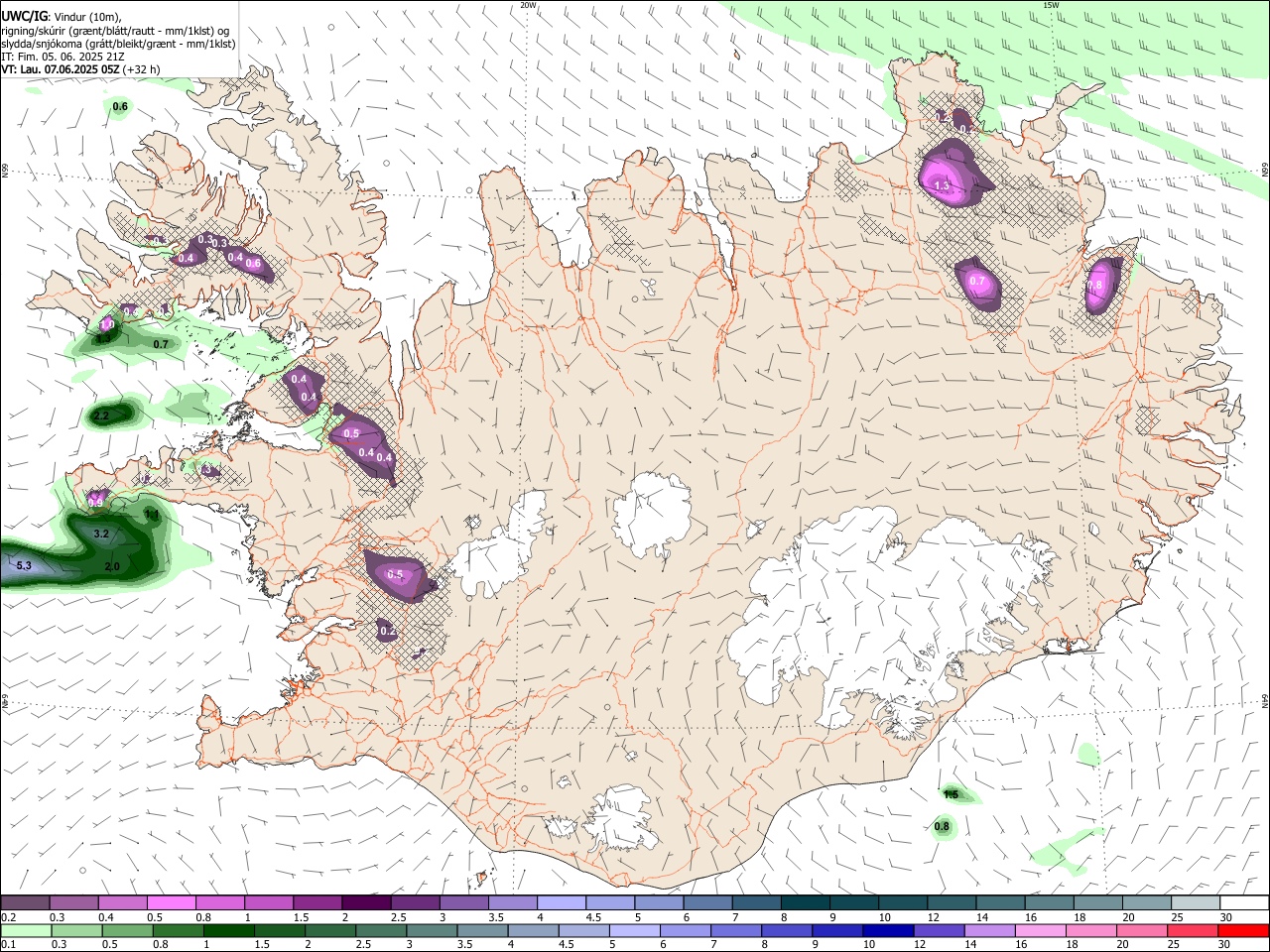This screenshot has width=1270, height=952.
Task: Select snow legend dark teal 8 swatch
Action: coord(805,903)
